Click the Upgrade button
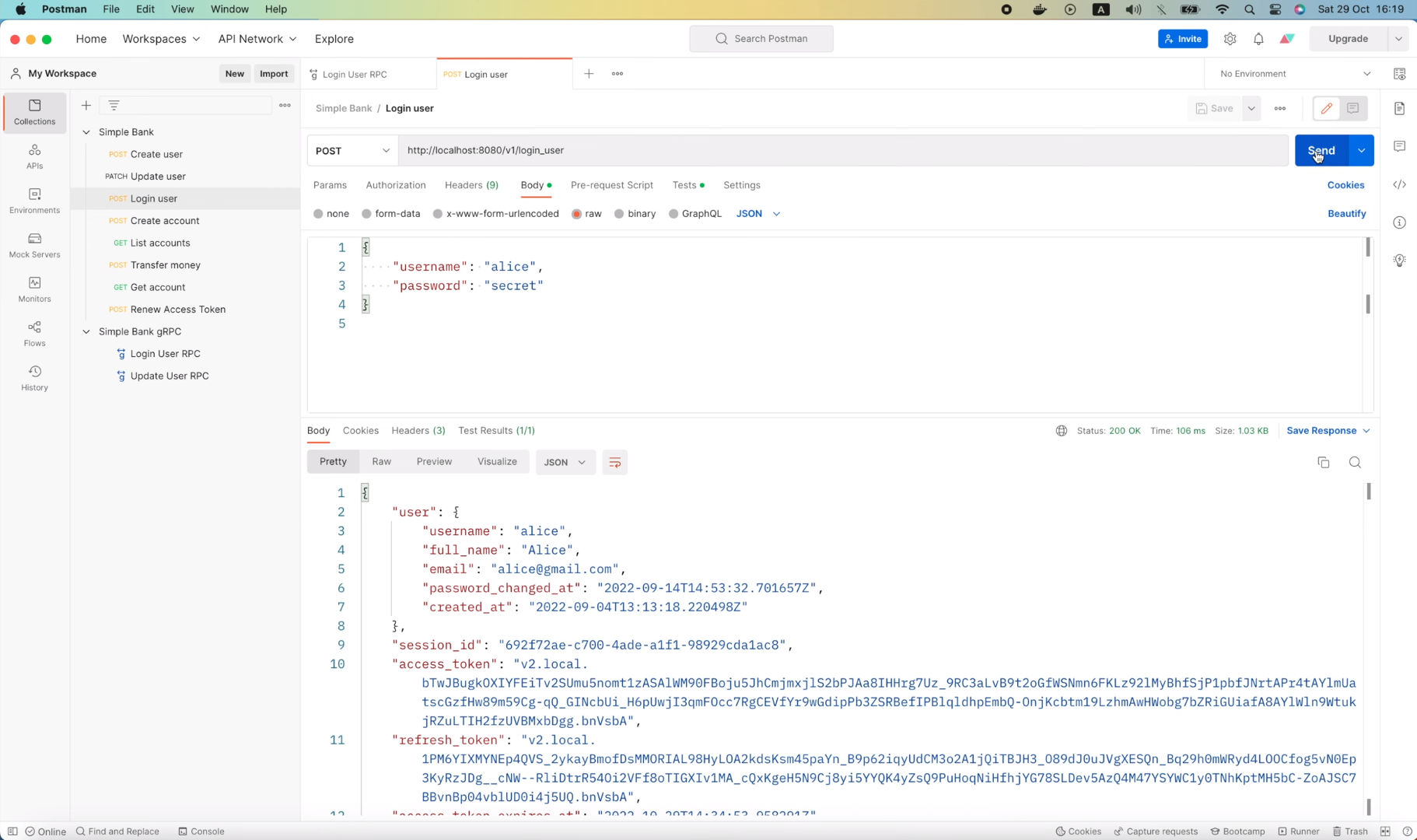The image size is (1417, 840). (1348, 39)
